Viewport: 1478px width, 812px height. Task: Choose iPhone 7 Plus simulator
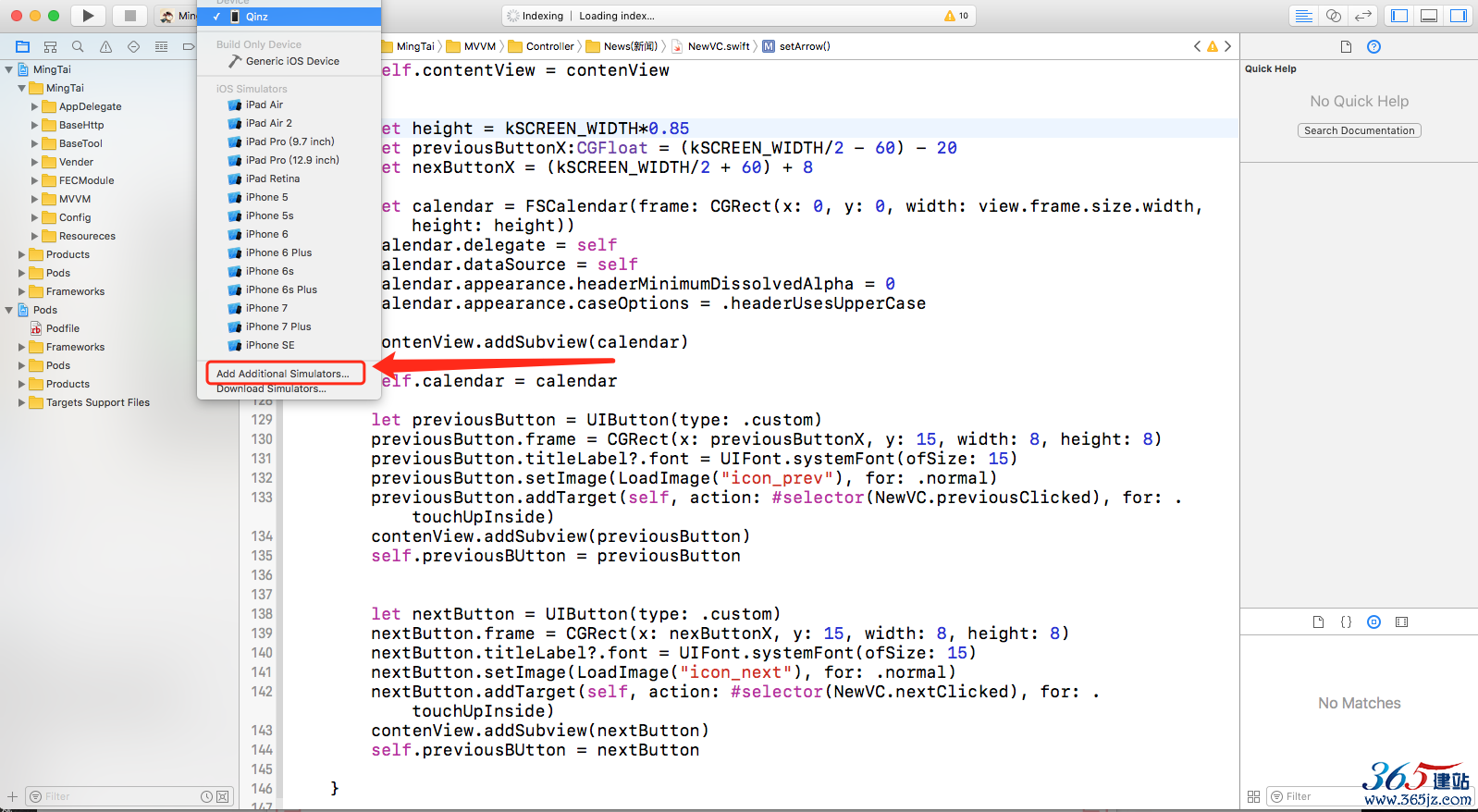pyautogui.click(x=289, y=326)
